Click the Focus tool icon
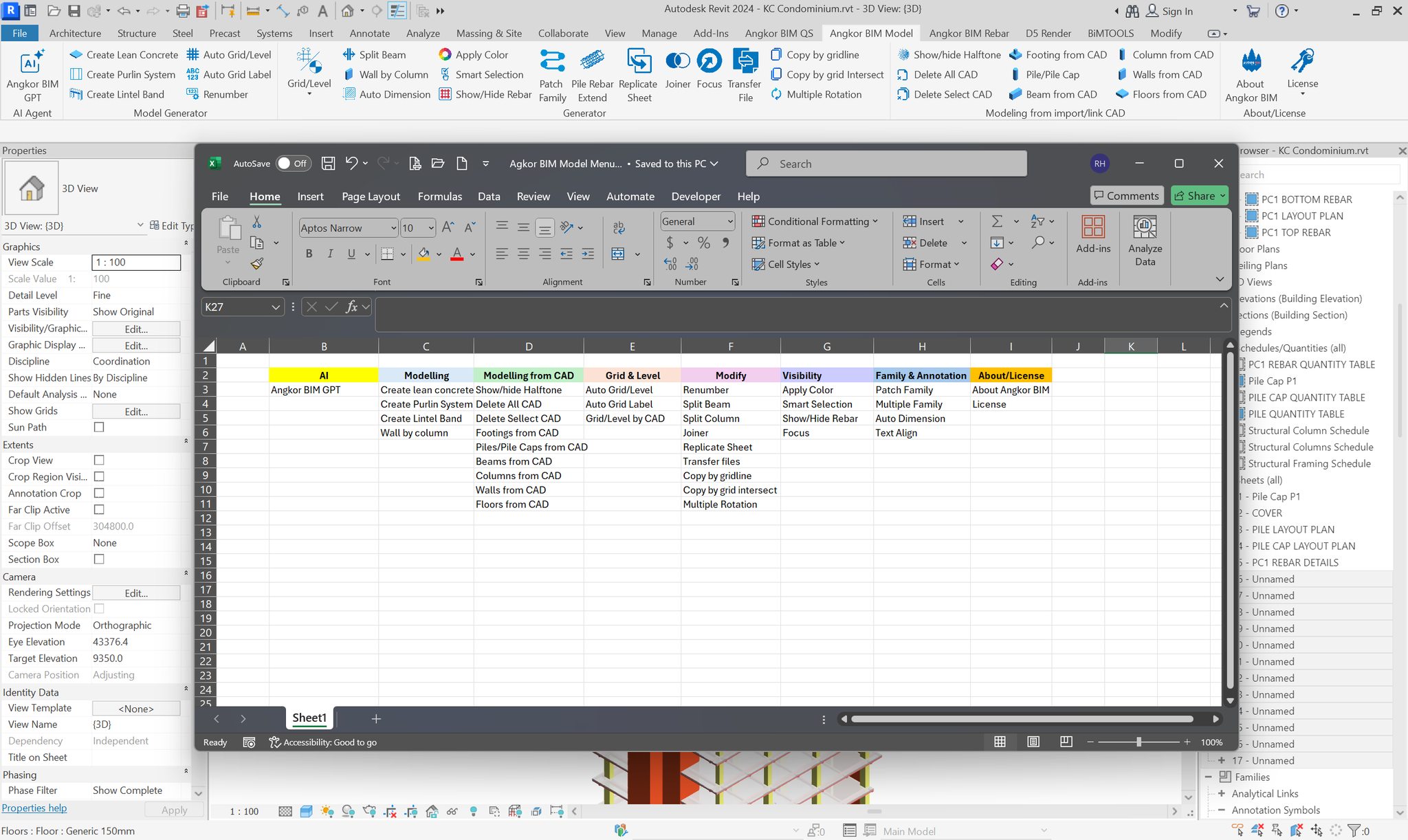This screenshot has width=1408, height=840. coord(709,61)
